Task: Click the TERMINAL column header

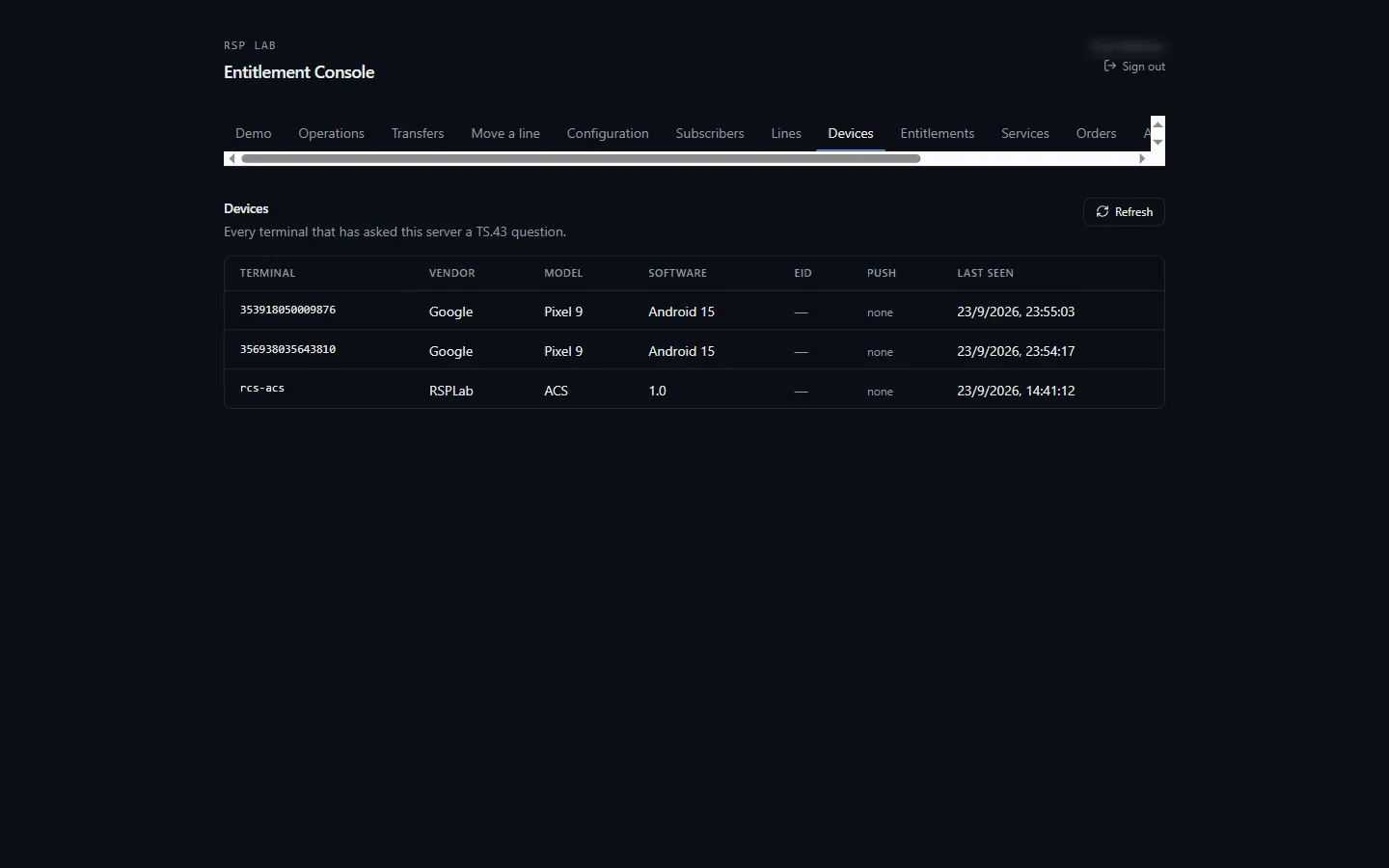Action: tap(267, 273)
